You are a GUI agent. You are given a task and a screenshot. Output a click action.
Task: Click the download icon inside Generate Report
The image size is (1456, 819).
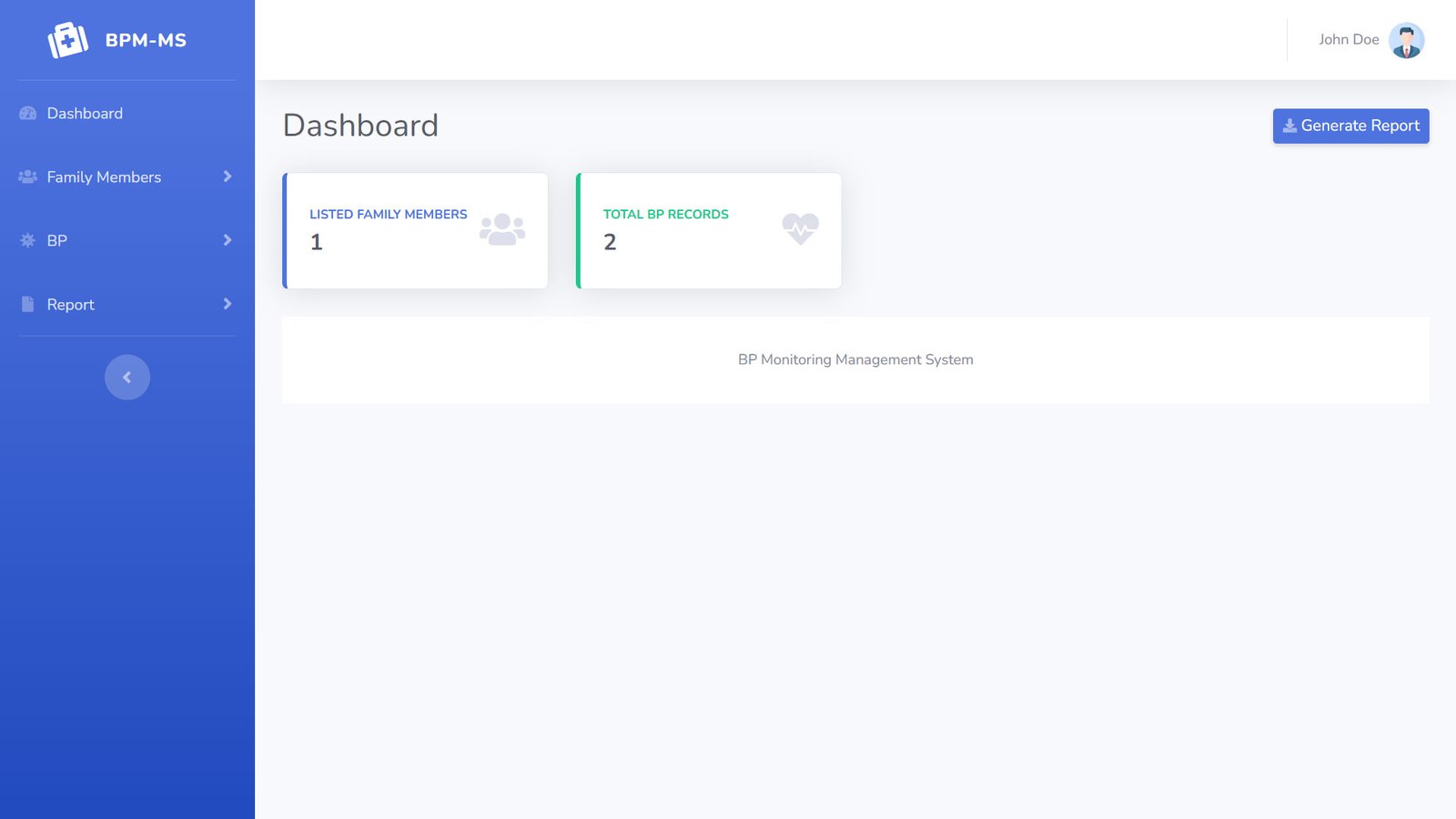[1289, 126]
